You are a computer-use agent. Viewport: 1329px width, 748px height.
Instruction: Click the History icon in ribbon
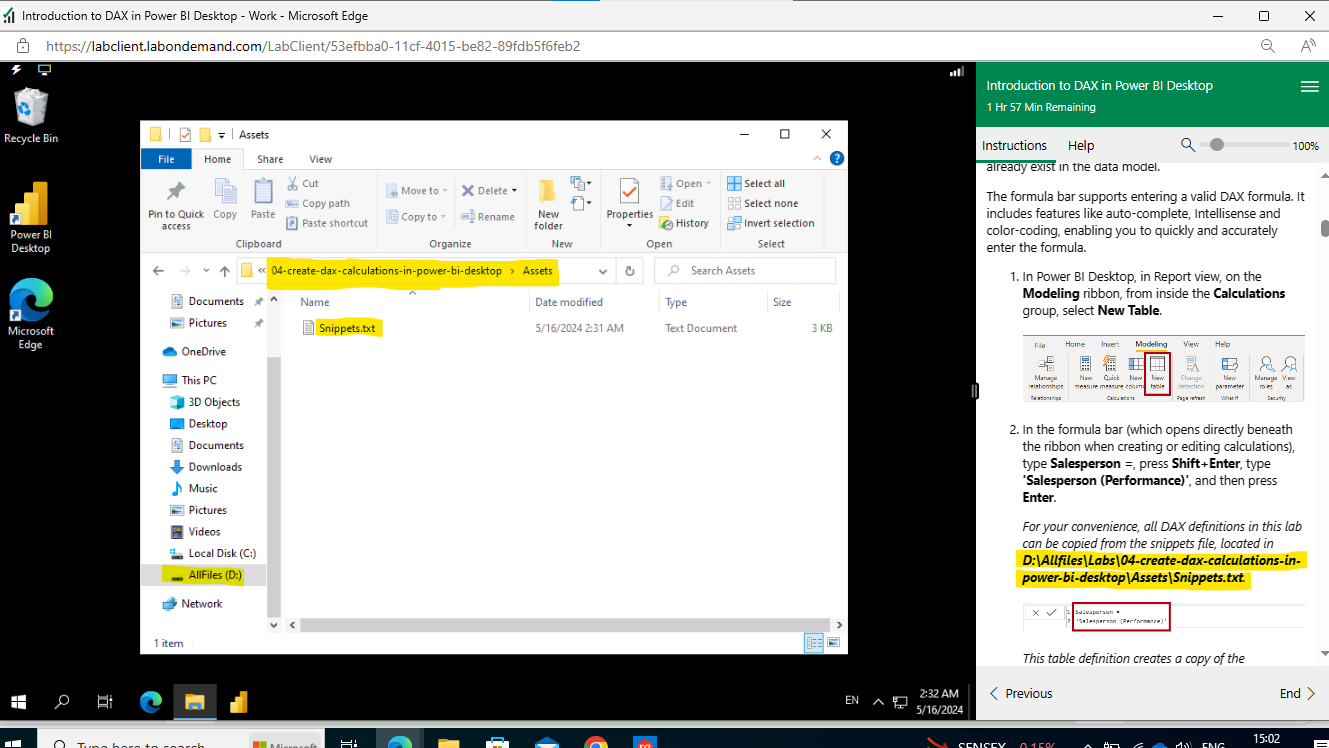684,222
